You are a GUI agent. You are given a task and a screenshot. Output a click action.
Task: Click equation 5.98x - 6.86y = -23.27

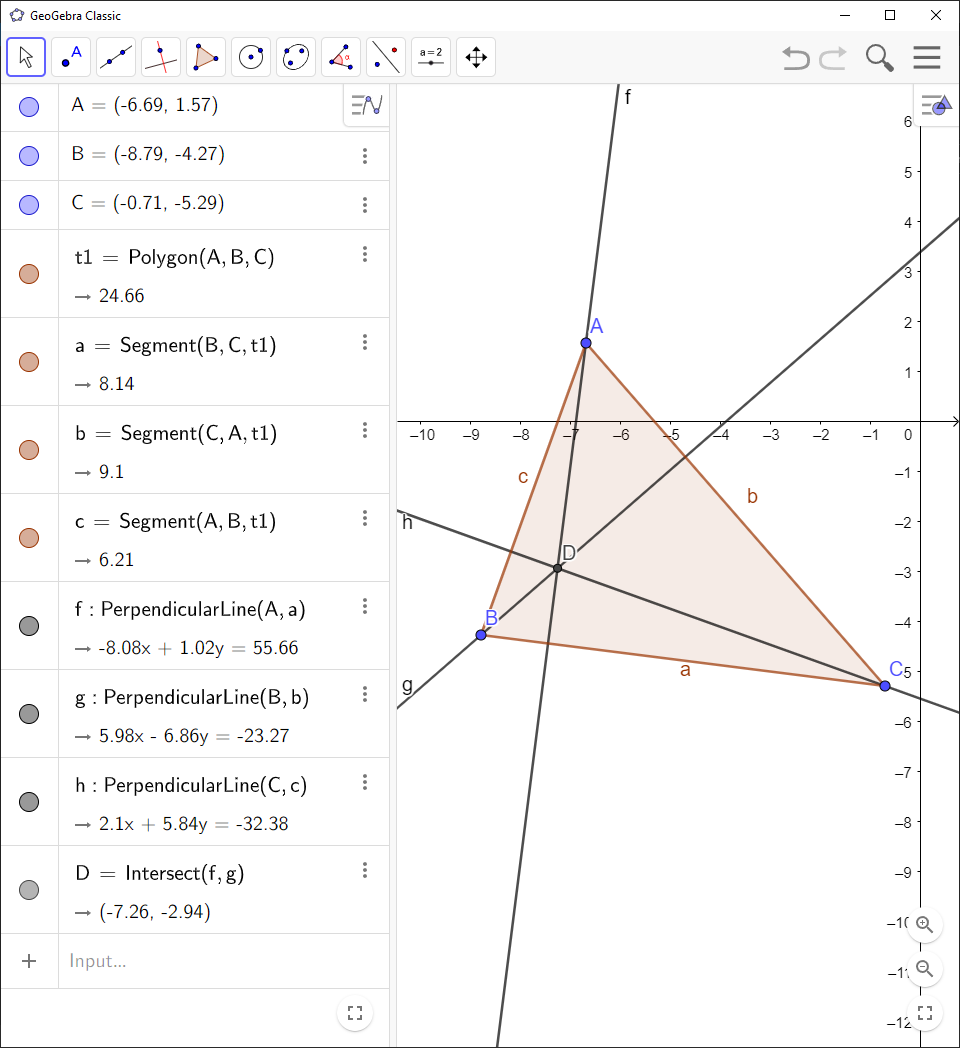point(194,736)
